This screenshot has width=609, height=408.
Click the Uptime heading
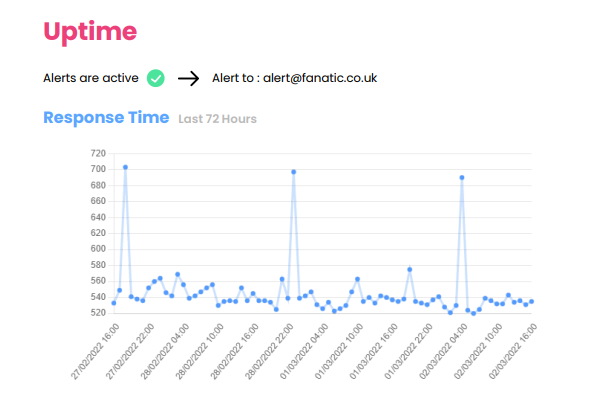click(90, 32)
